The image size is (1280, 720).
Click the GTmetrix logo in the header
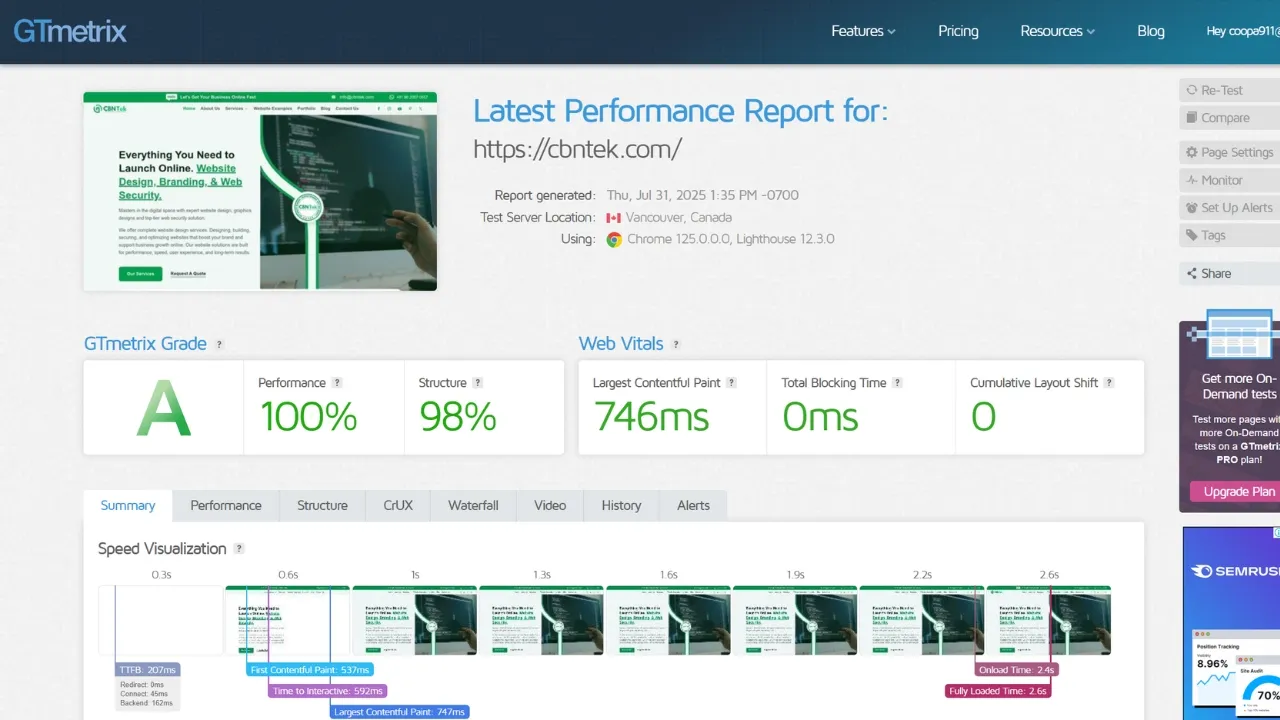tap(69, 31)
